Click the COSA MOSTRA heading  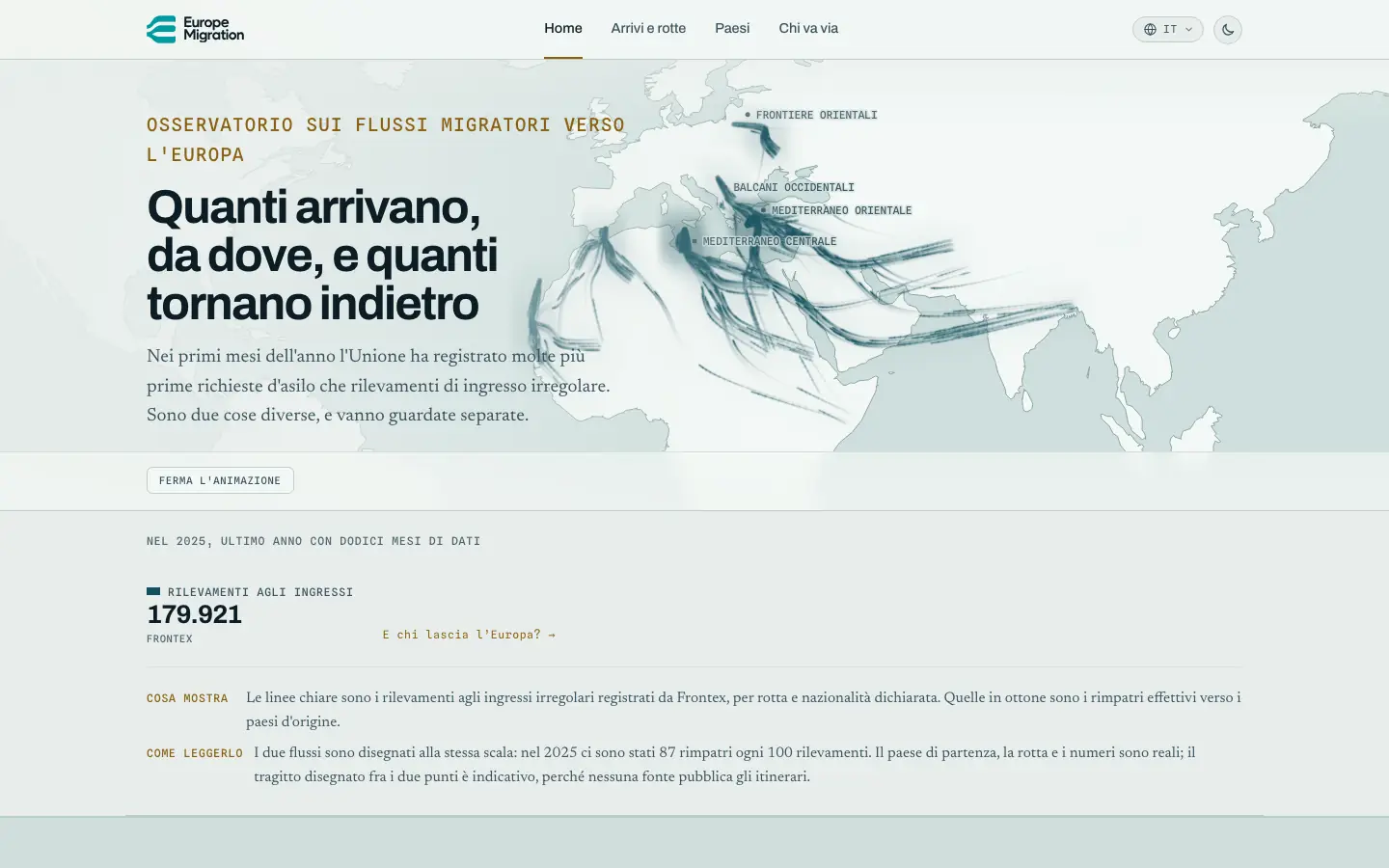pyautogui.click(x=187, y=698)
